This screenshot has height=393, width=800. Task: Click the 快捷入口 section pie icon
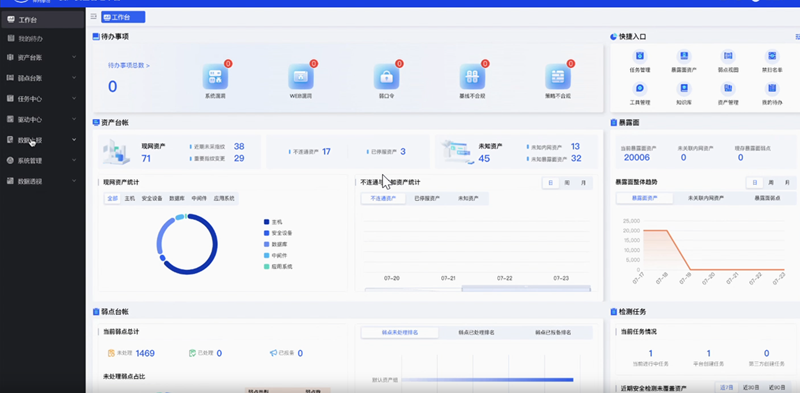[x=613, y=37]
